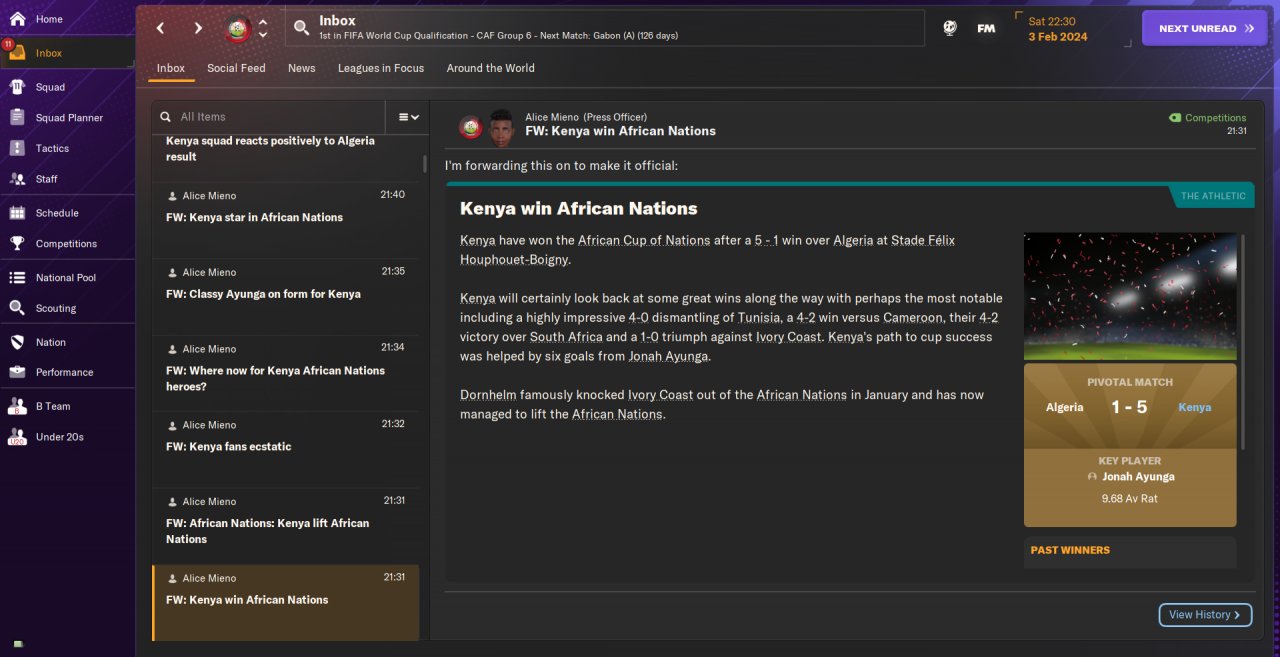The height and width of the screenshot is (657, 1280).
Task: Click the View History button
Action: (x=1205, y=615)
